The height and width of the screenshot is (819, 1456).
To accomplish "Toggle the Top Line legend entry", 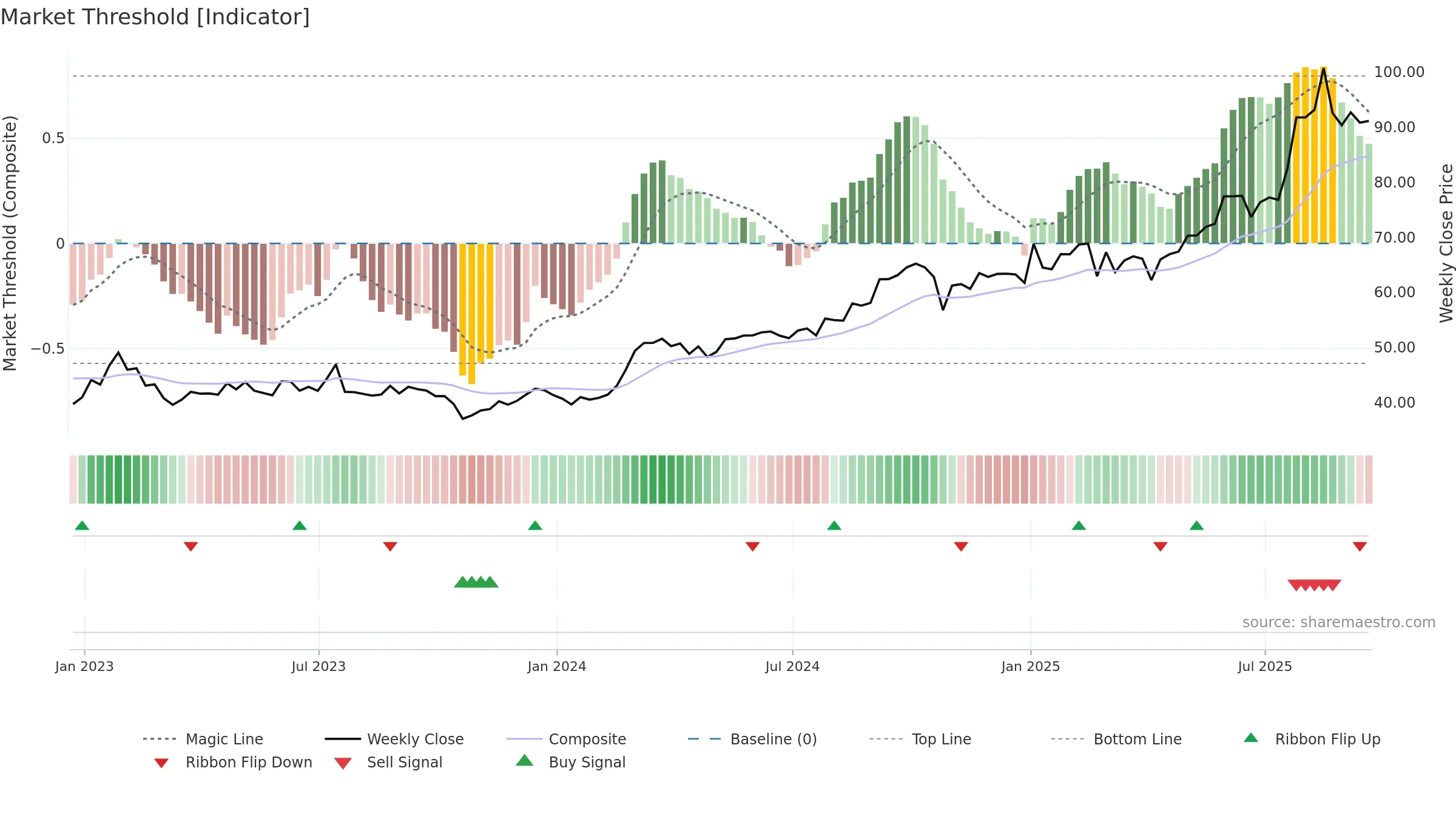I will coord(920,739).
